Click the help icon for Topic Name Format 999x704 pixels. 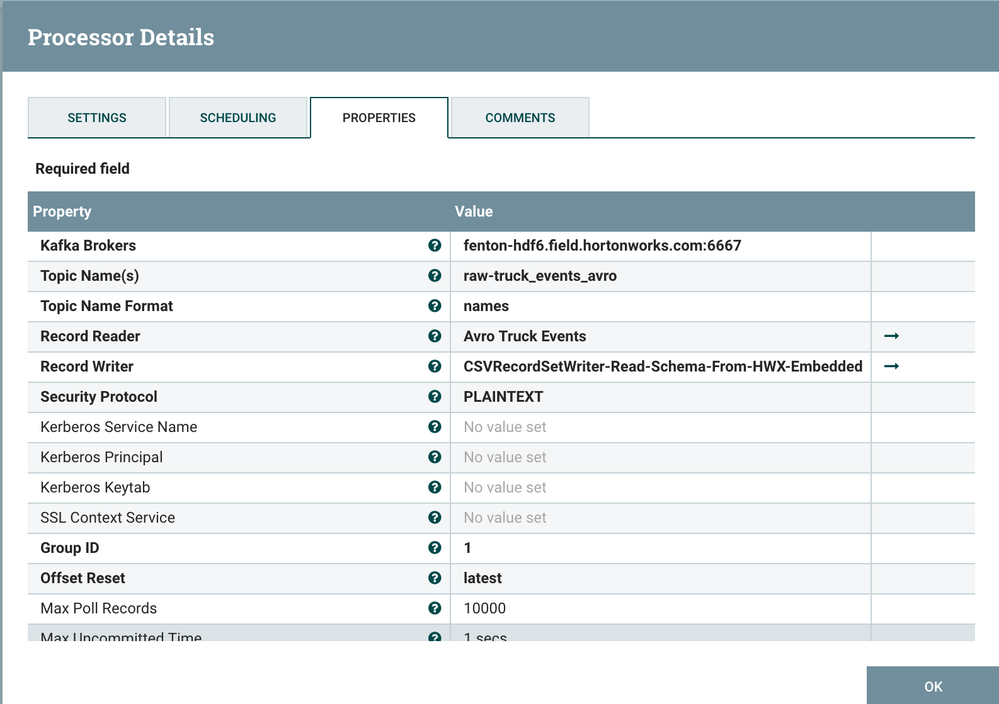coord(435,306)
